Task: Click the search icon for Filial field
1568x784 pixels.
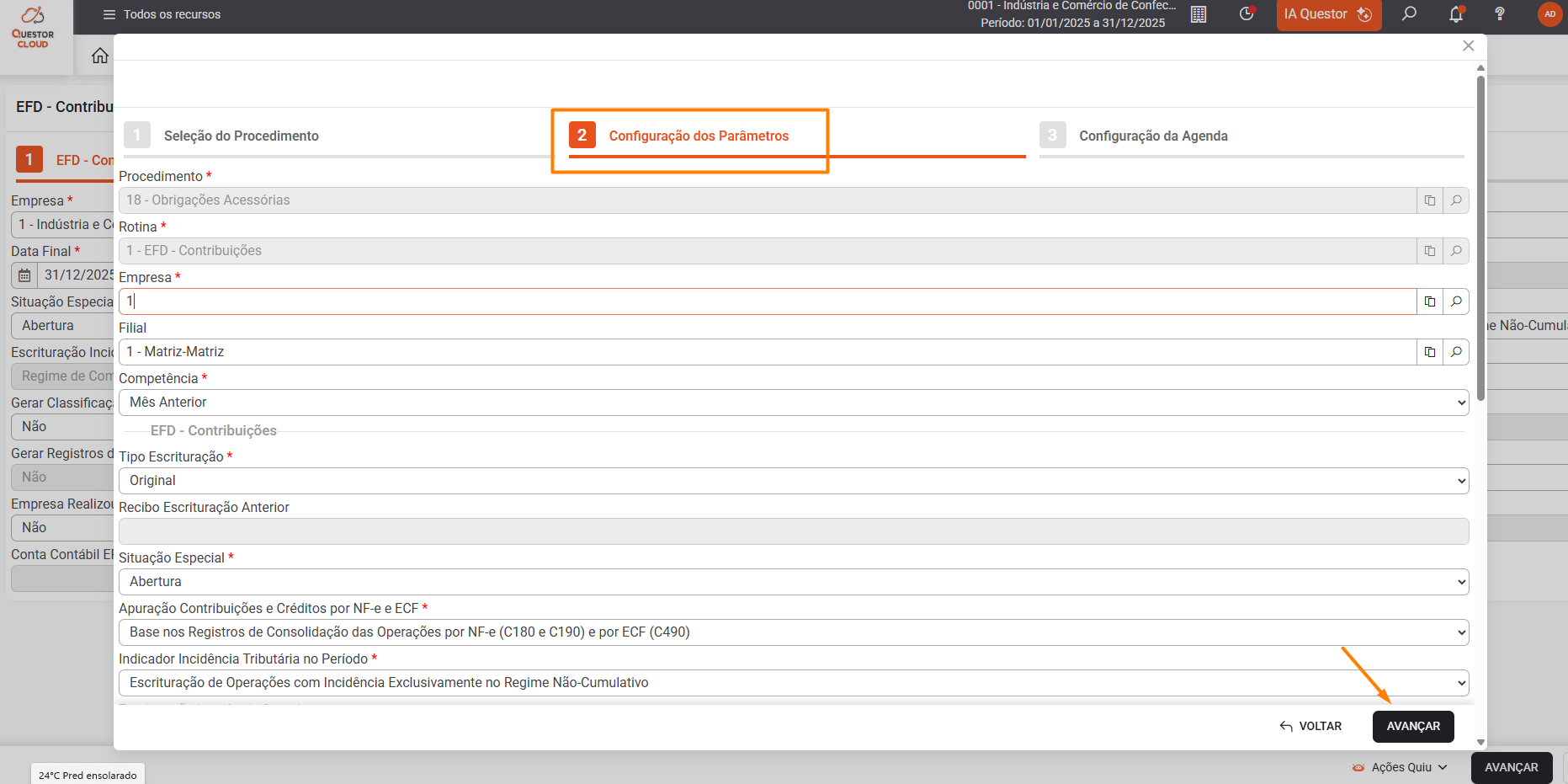Action: pyautogui.click(x=1456, y=352)
